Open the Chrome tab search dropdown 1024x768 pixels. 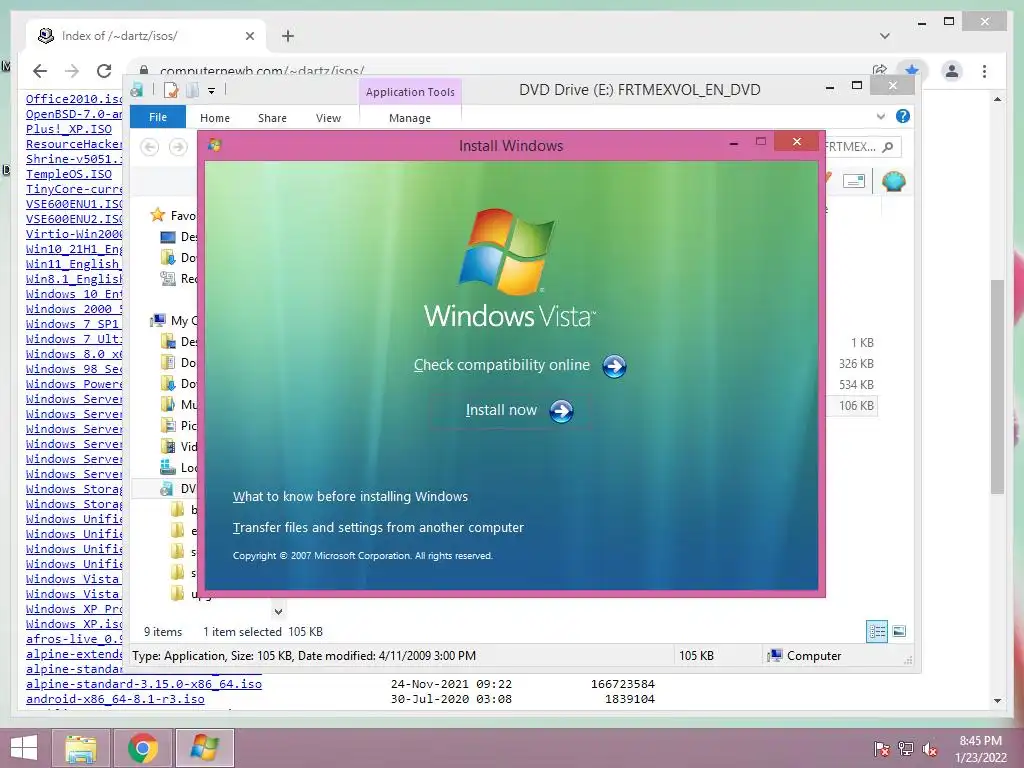pos(885,36)
